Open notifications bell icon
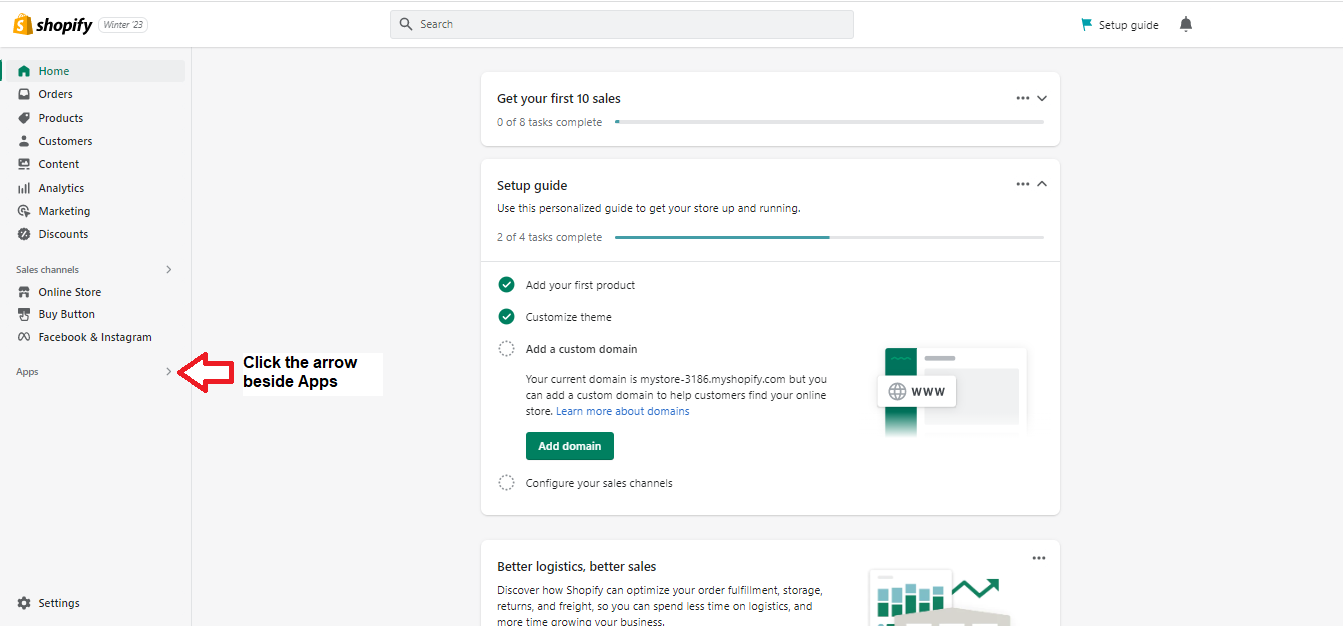 point(1186,24)
